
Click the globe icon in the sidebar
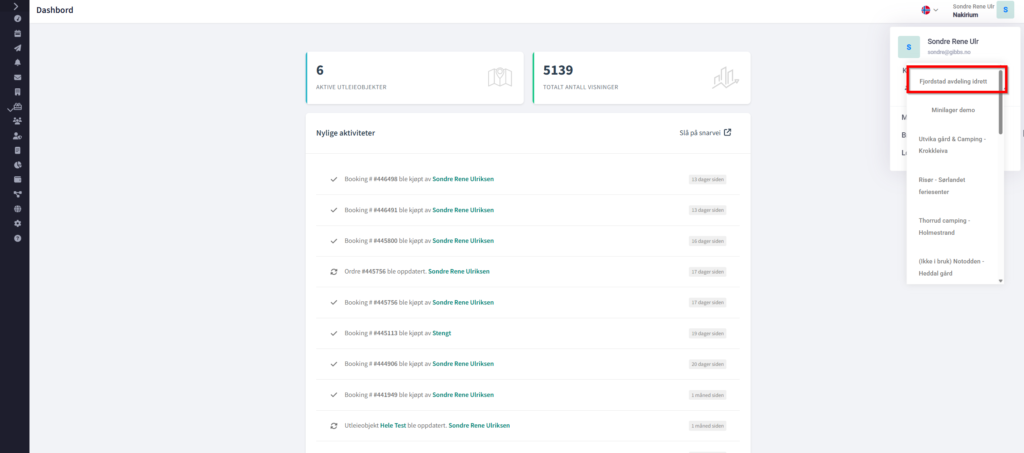[17, 209]
